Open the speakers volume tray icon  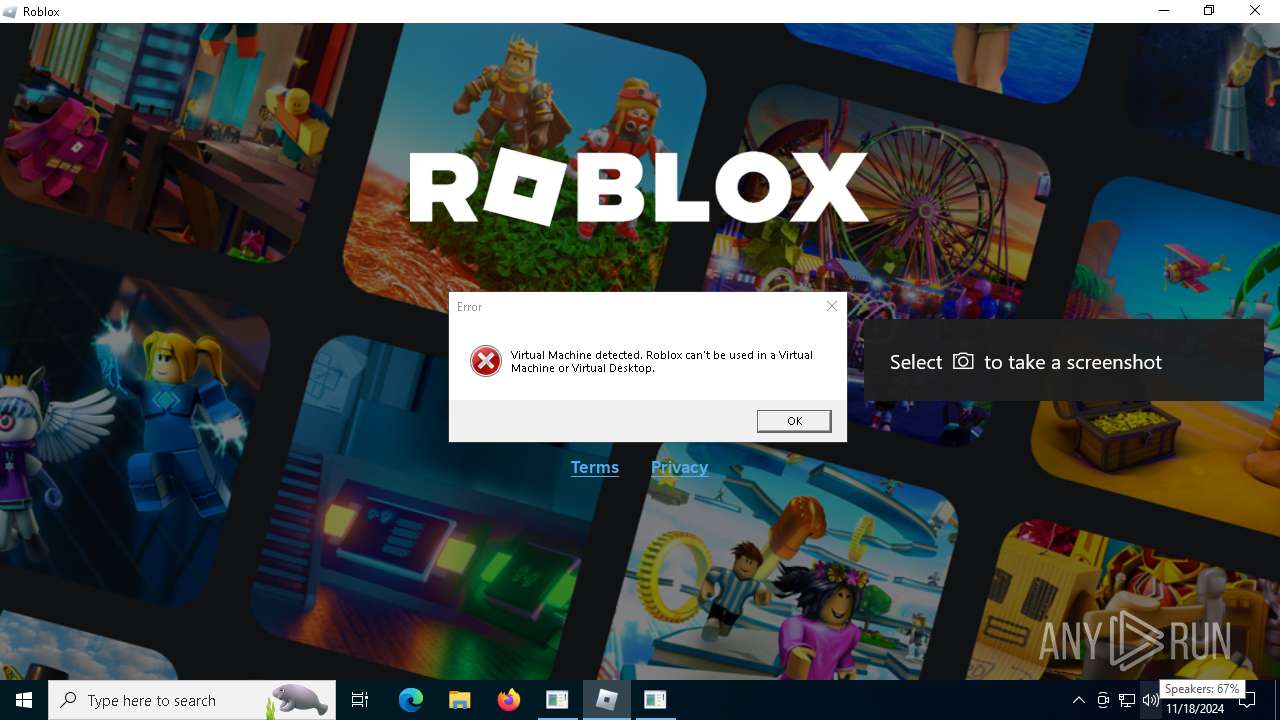[x=1151, y=700]
